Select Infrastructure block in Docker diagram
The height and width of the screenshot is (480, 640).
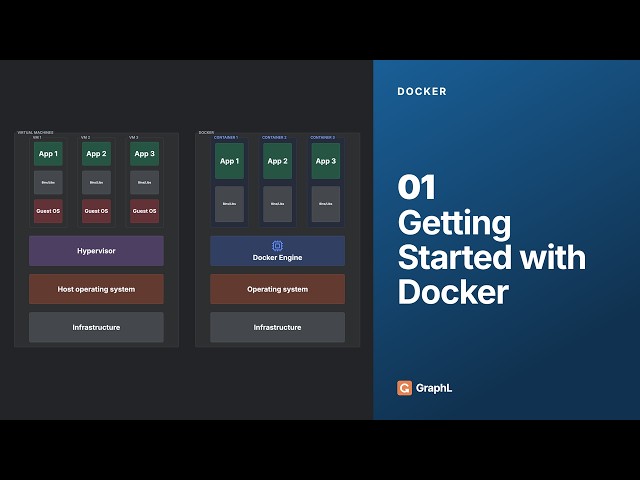pos(278,327)
